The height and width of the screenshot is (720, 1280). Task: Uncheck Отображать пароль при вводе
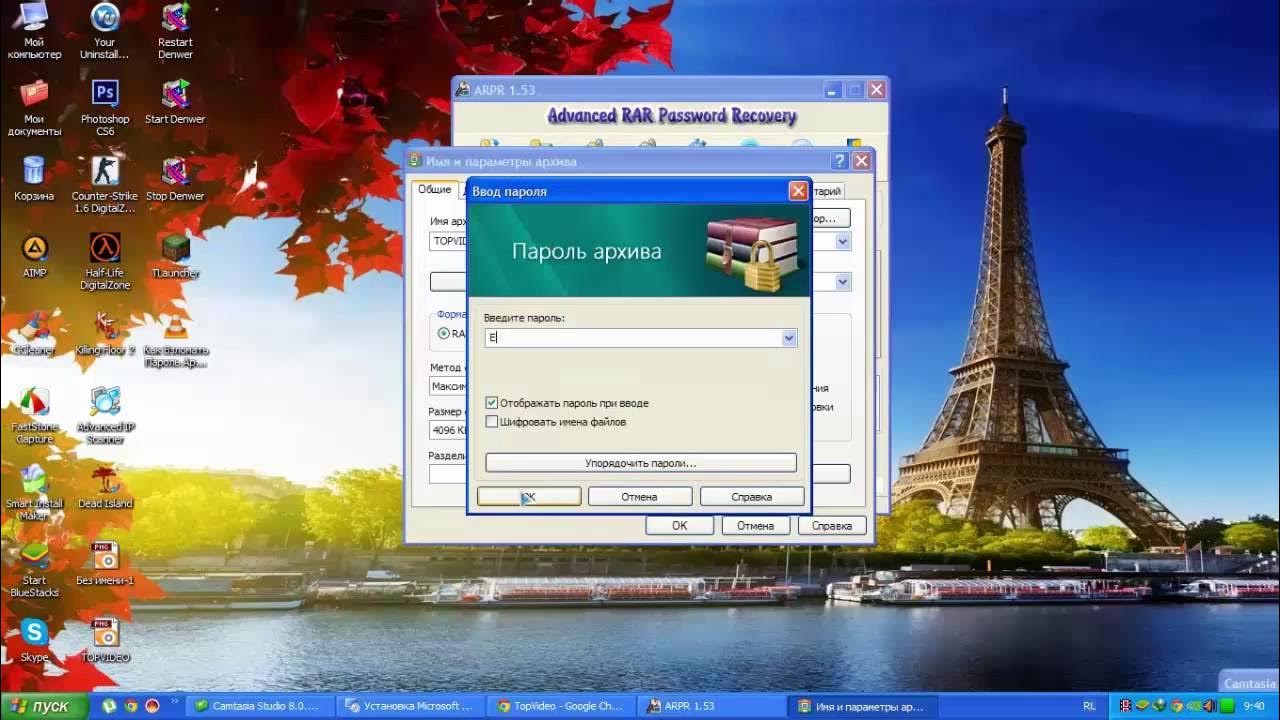pyautogui.click(x=491, y=403)
